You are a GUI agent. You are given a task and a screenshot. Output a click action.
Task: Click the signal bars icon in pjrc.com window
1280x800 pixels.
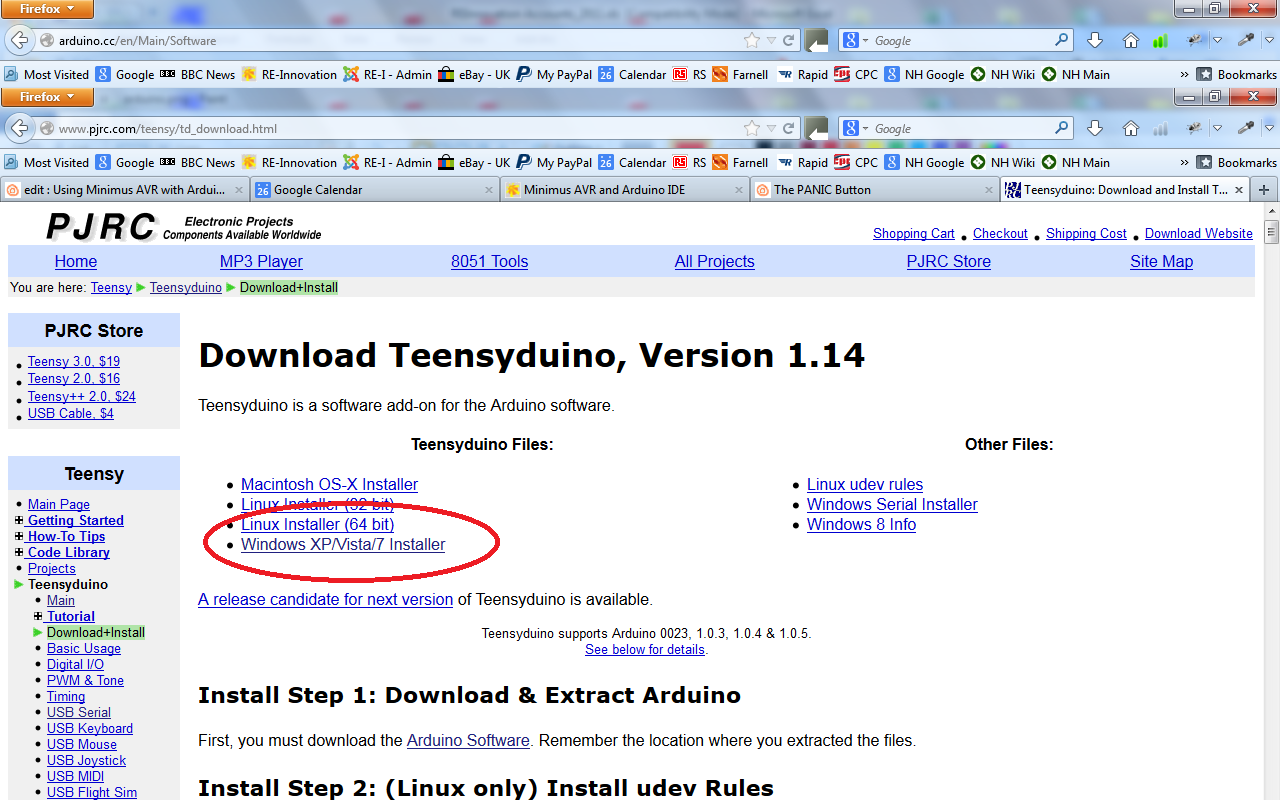coord(1160,129)
